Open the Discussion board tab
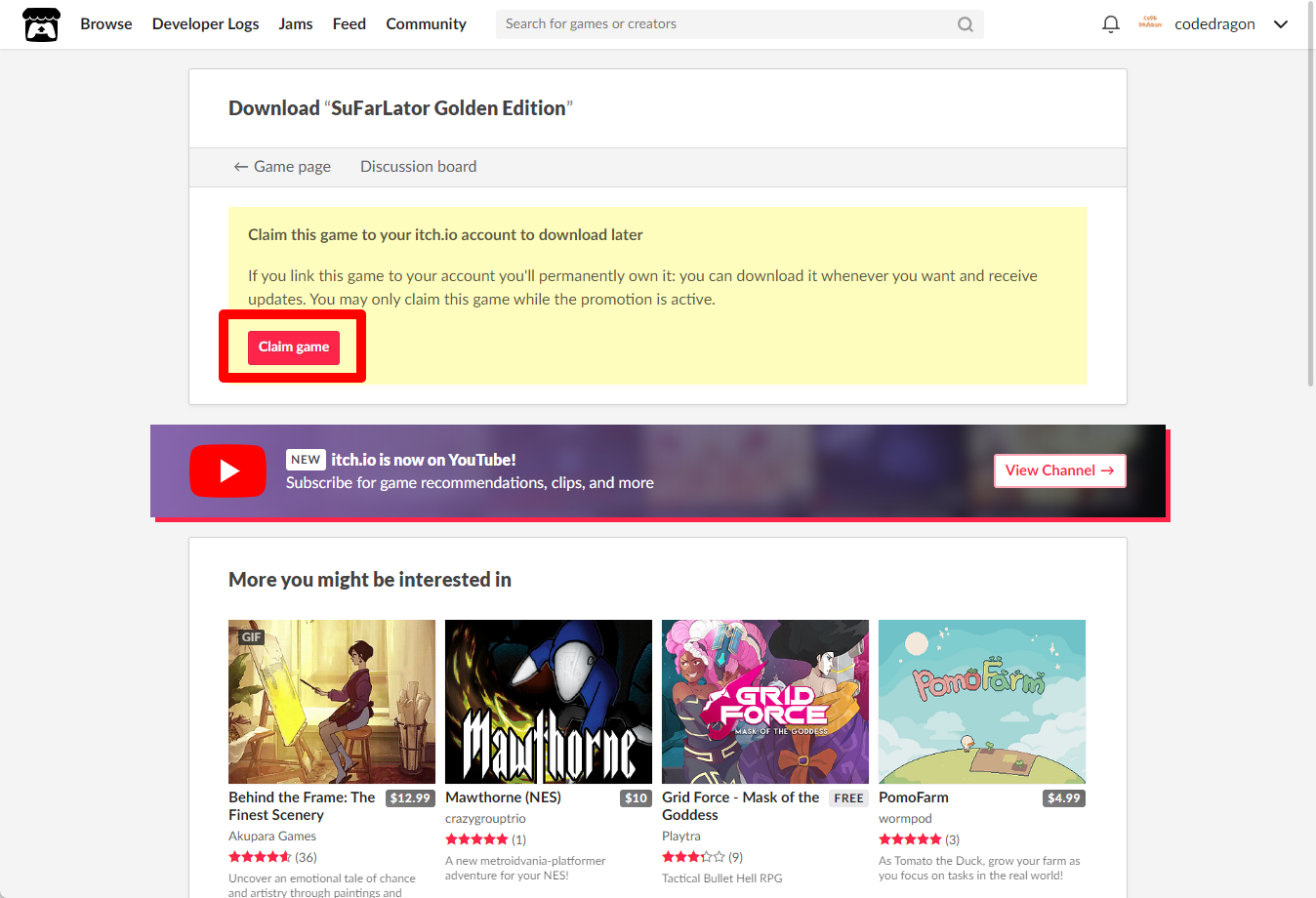 click(x=419, y=167)
